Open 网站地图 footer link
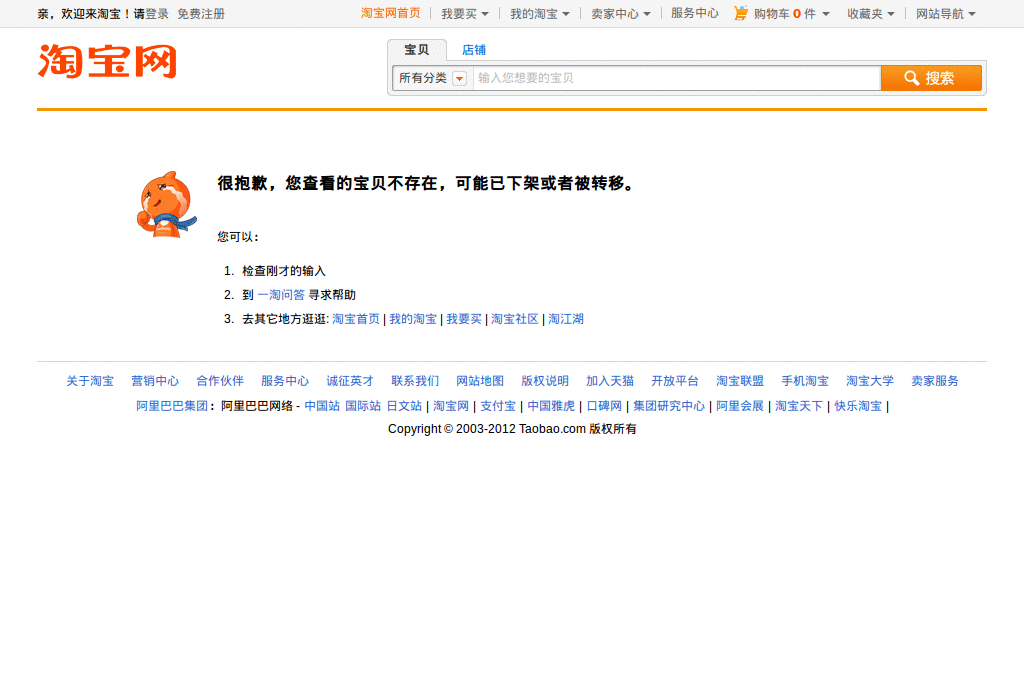 tap(480, 381)
